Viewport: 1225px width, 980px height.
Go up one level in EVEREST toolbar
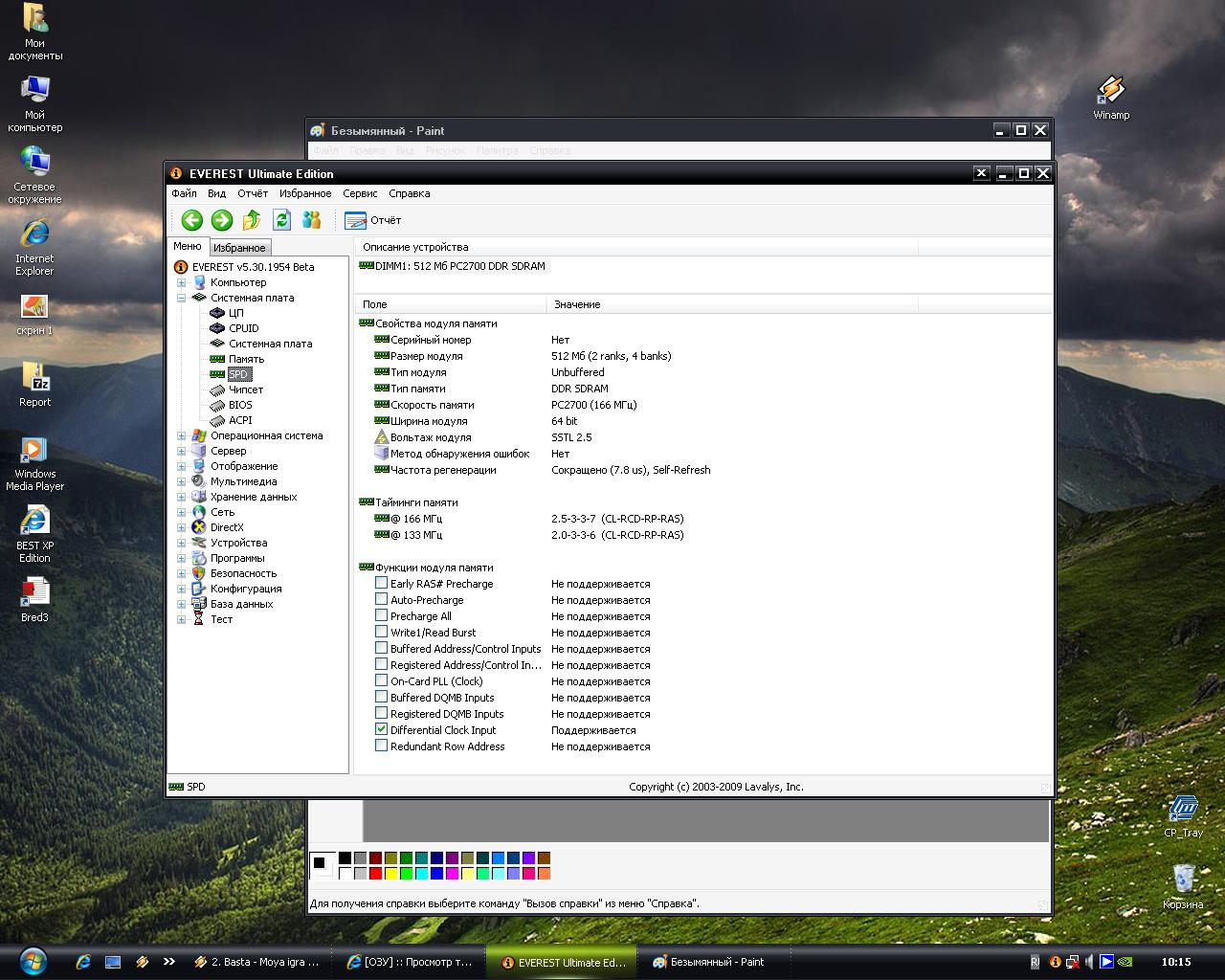(252, 220)
